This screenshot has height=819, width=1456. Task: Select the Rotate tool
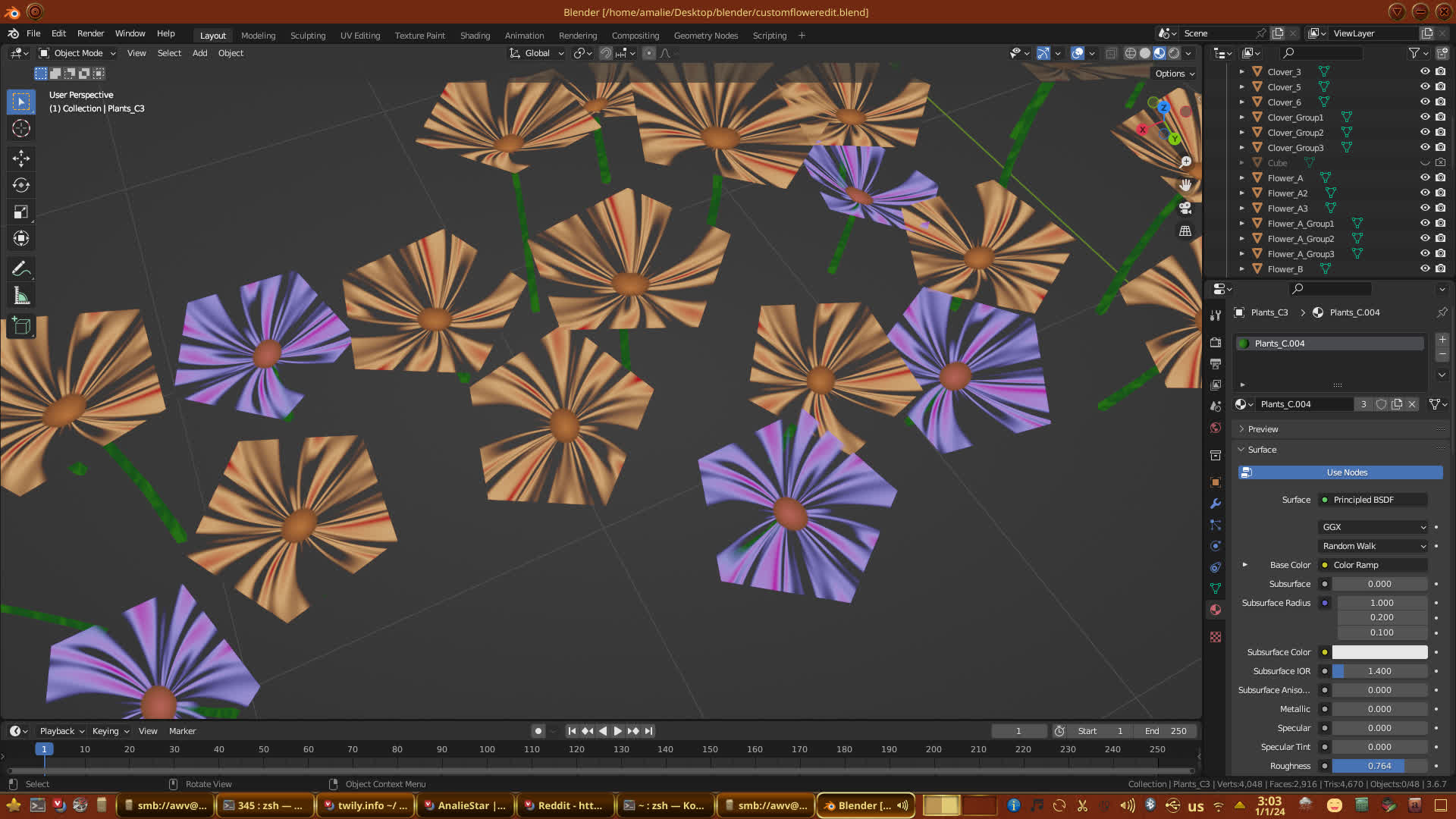click(21, 185)
